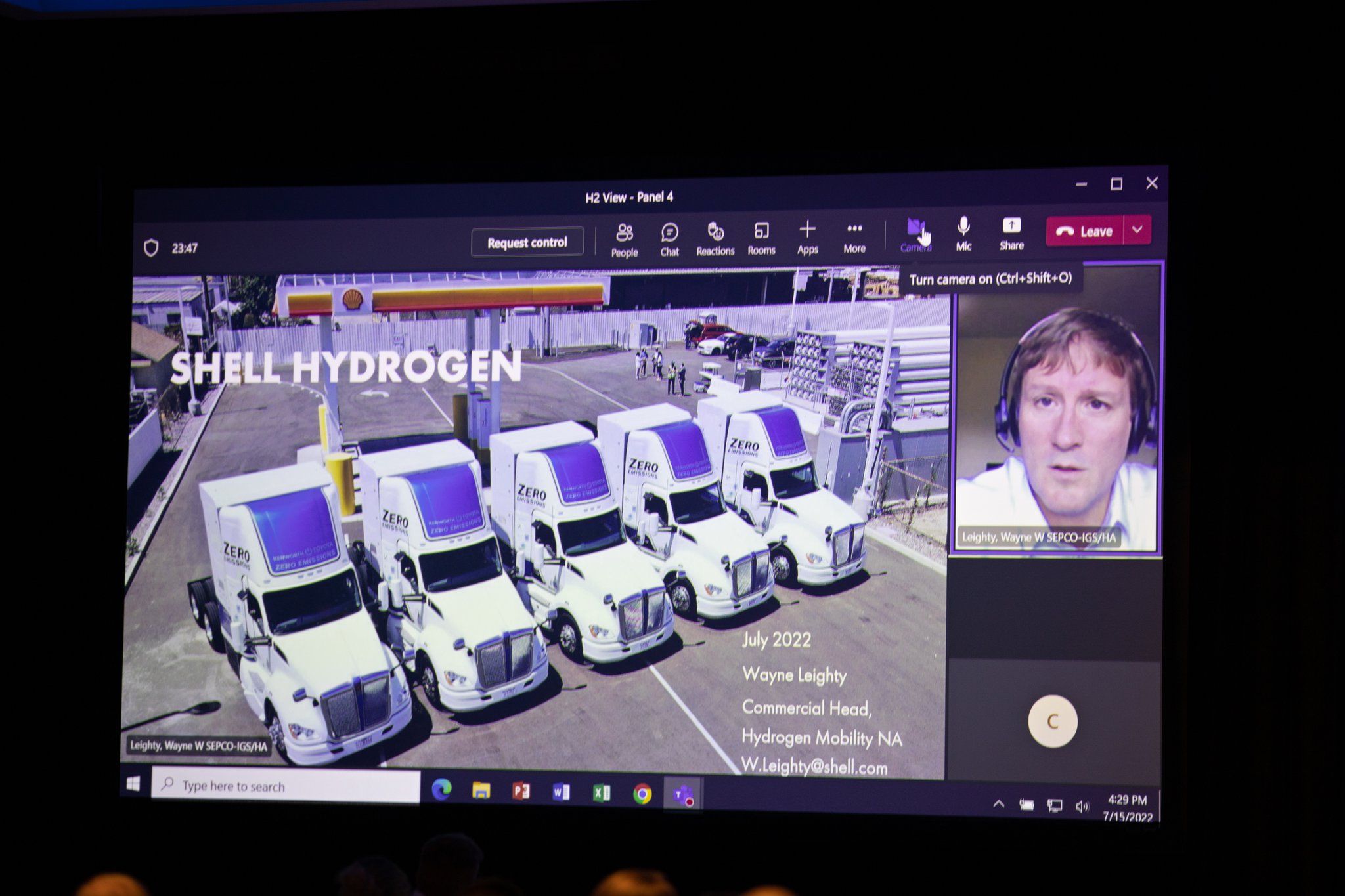Add Apps to the meeting
Screen dimensions: 1345x896
[807, 237]
